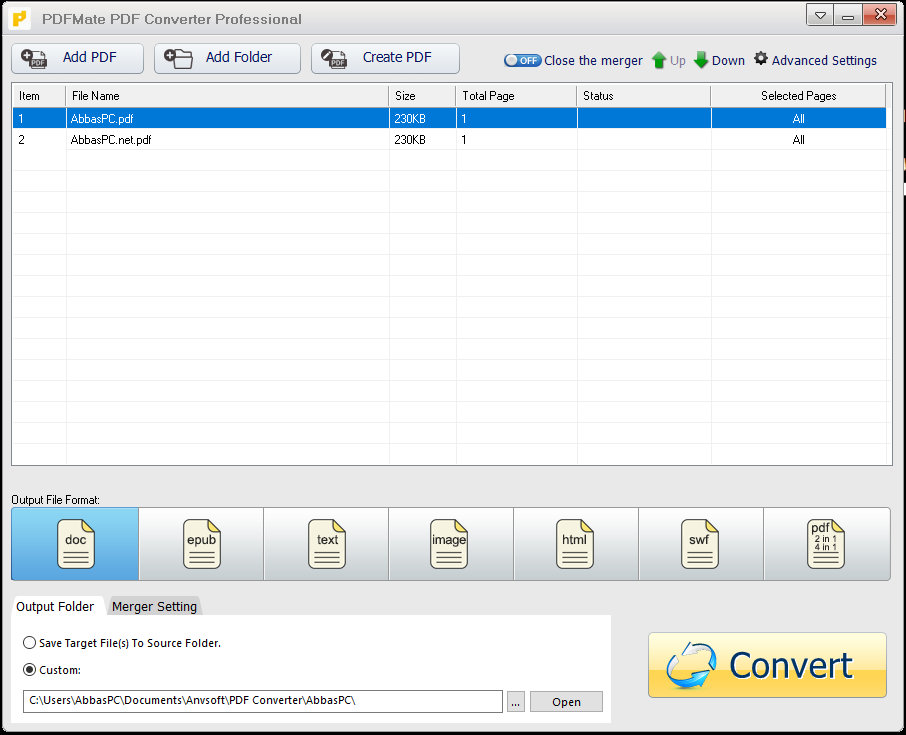Click the Total Page column header
The image size is (906, 735).
pyautogui.click(x=517, y=96)
